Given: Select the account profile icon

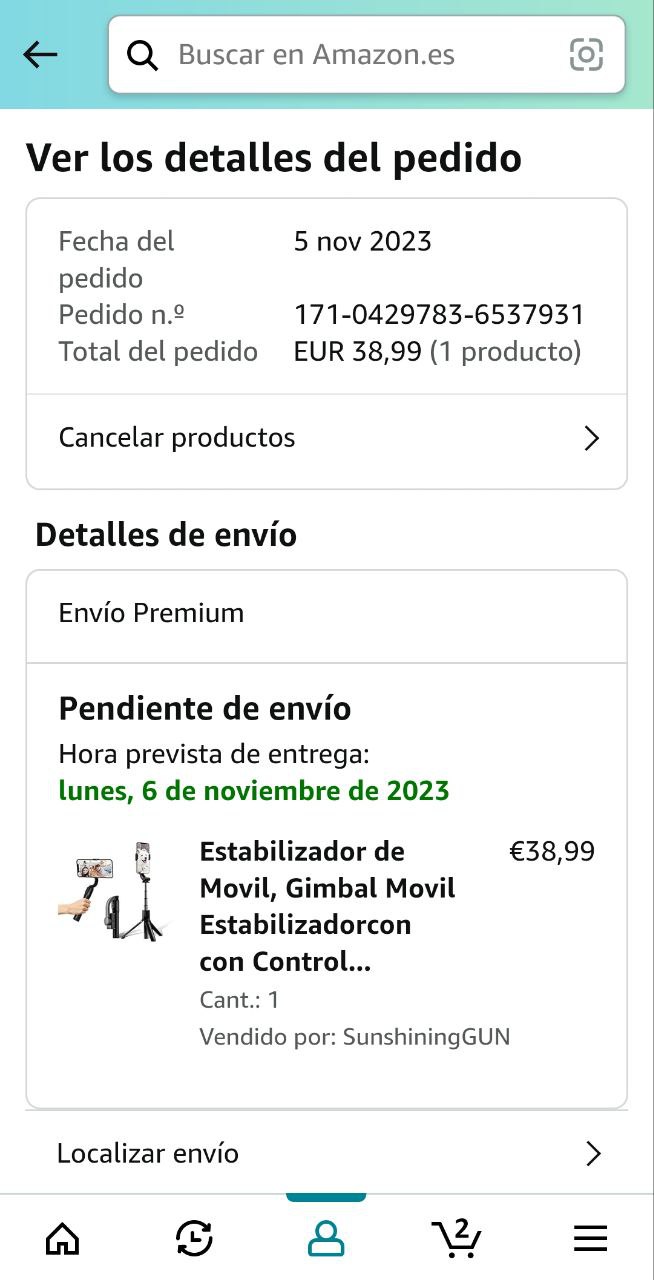Looking at the screenshot, I should (x=326, y=1240).
